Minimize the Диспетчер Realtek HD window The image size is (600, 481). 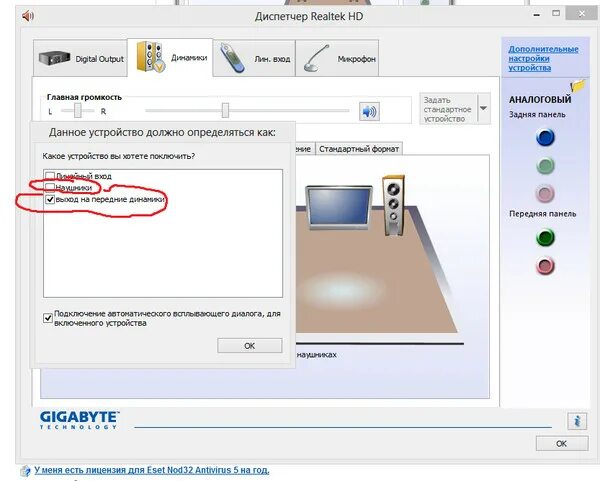click(x=537, y=15)
